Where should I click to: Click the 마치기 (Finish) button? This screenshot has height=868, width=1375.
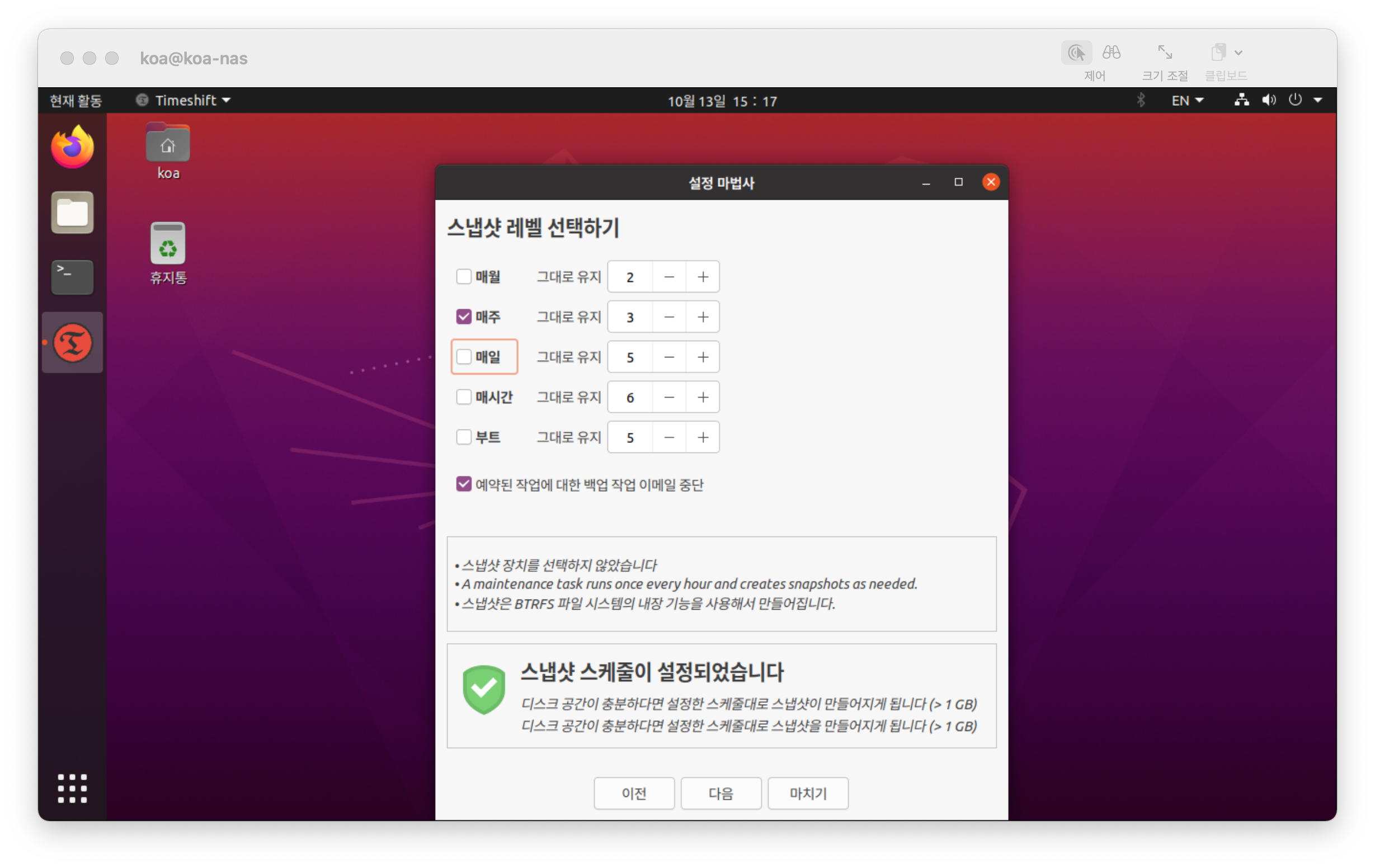click(x=807, y=793)
